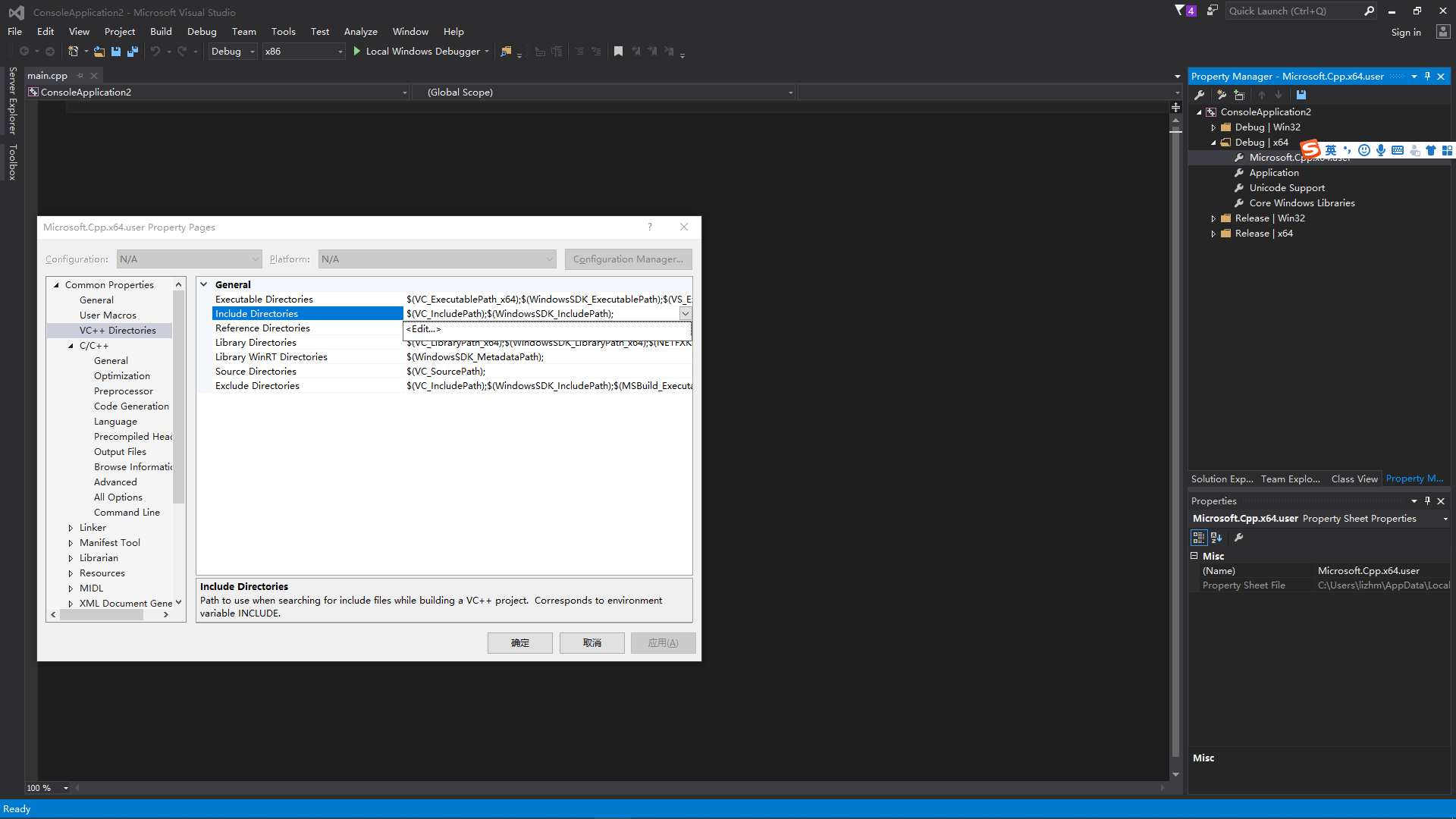Screen dimensions: 1456x819
Task: Click Add Existing Property Sheet icon
Action: point(1239,95)
